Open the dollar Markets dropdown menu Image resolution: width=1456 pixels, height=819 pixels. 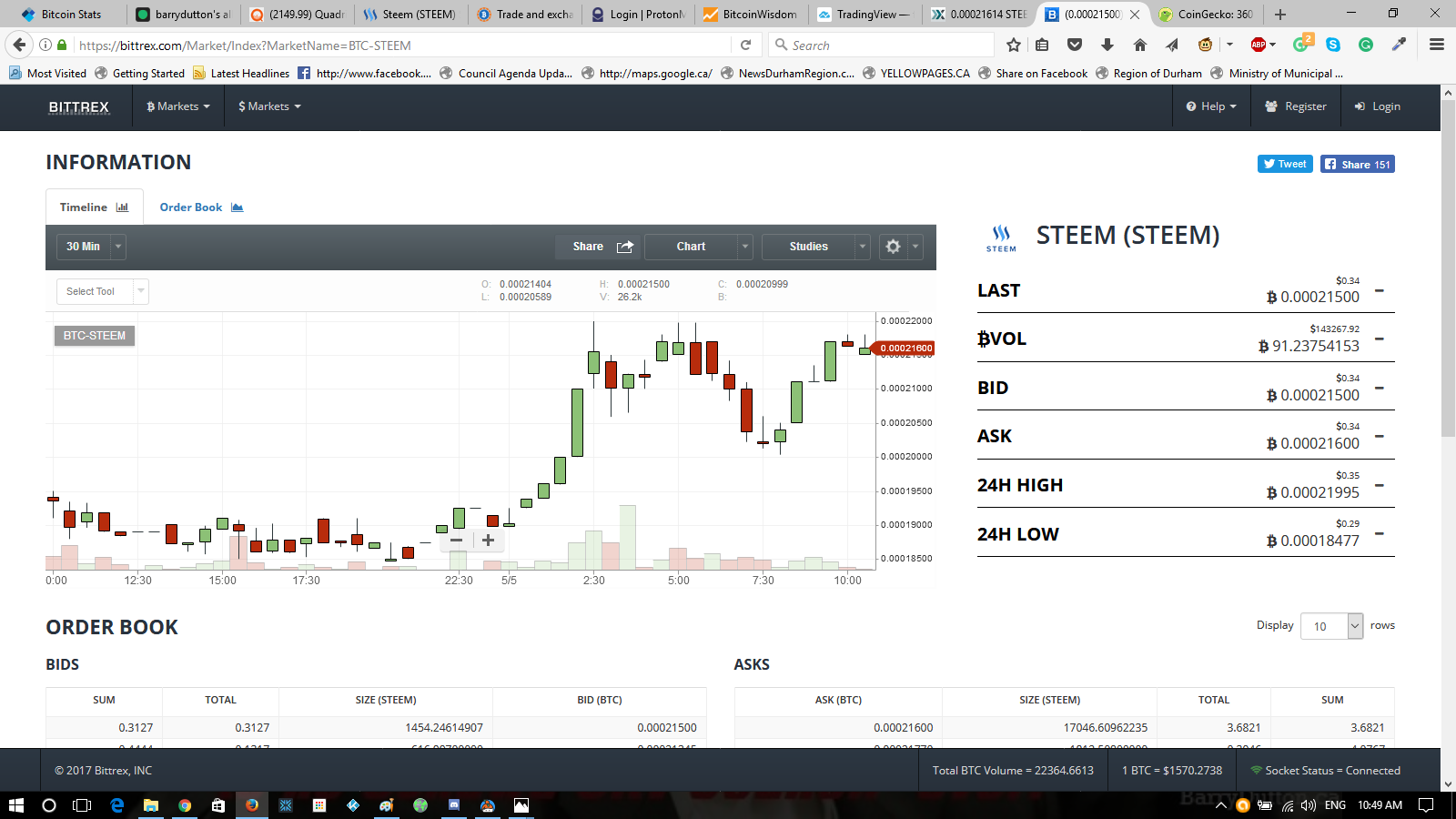[269, 106]
